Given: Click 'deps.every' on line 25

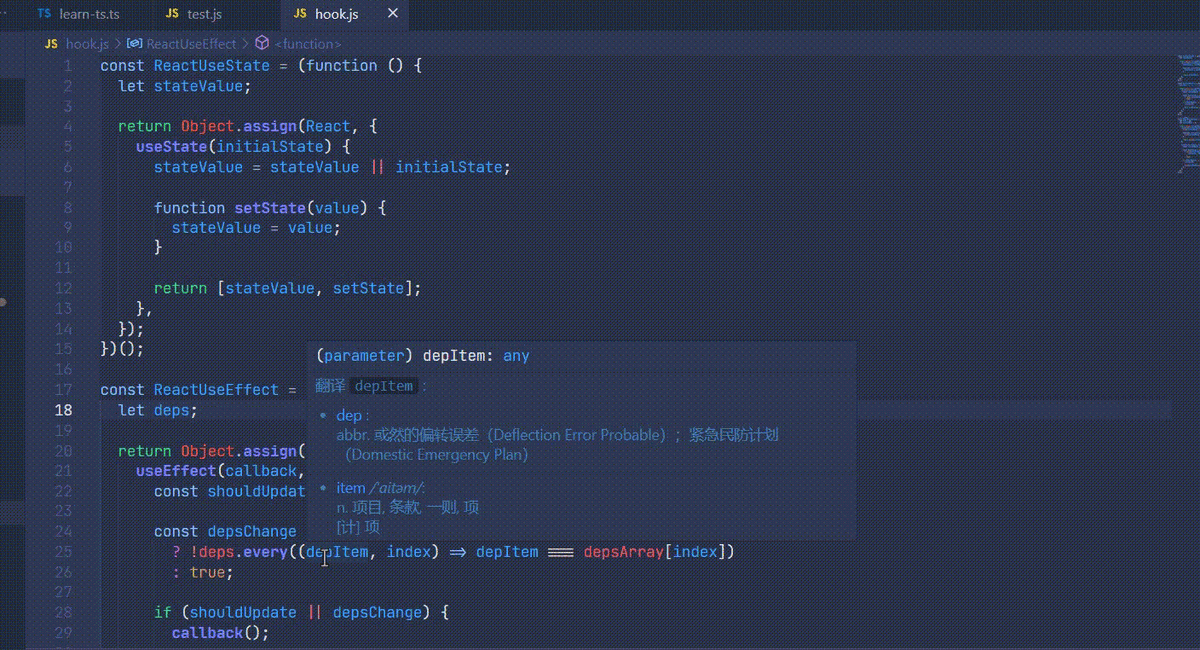Looking at the screenshot, I should (243, 552).
